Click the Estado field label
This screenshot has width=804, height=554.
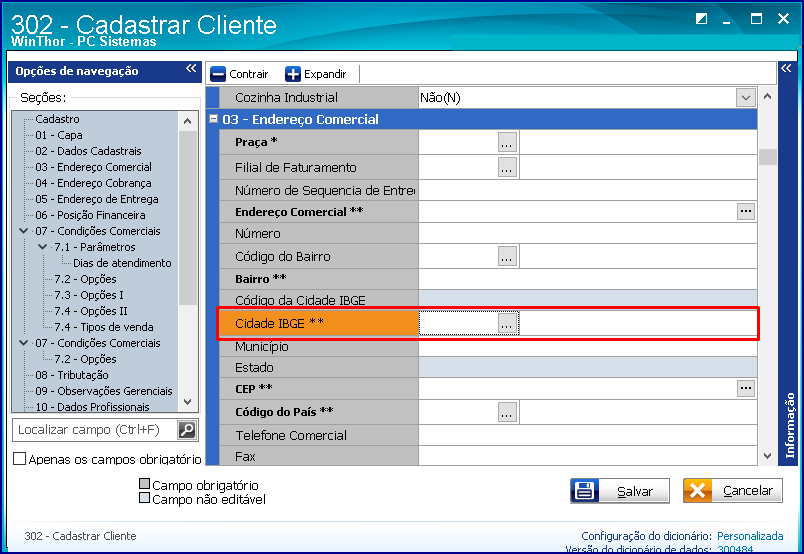coord(254,367)
